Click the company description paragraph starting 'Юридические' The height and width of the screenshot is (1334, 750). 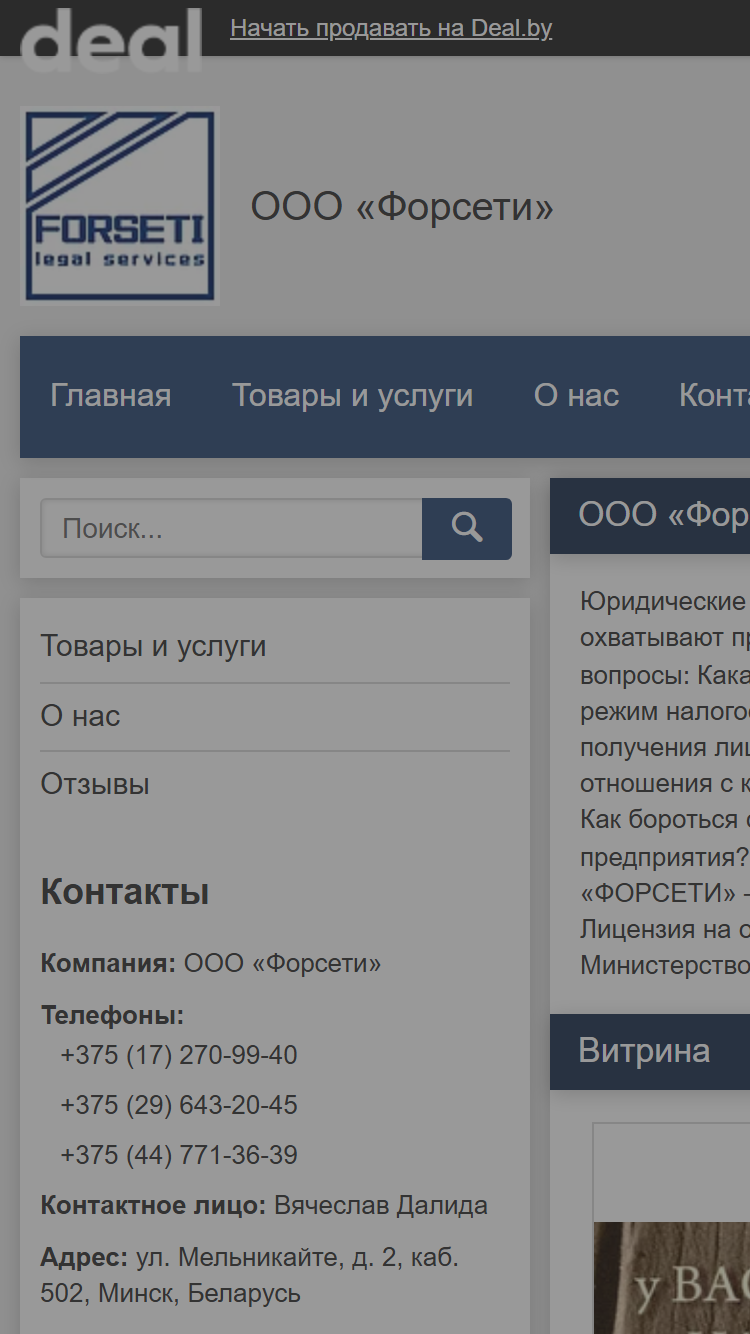click(x=665, y=783)
